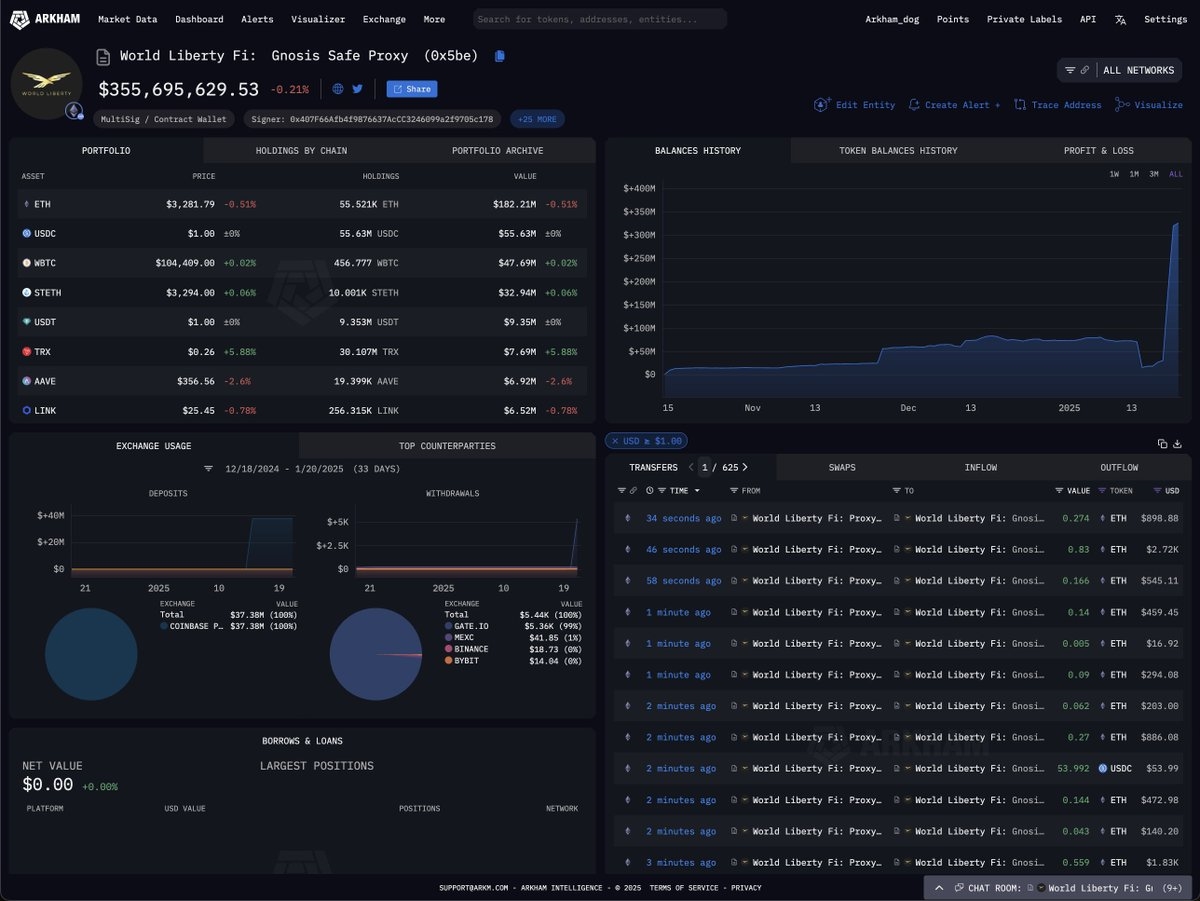The height and width of the screenshot is (901, 1200).
Task: Click the blue Share button
Action: (412, 89)
